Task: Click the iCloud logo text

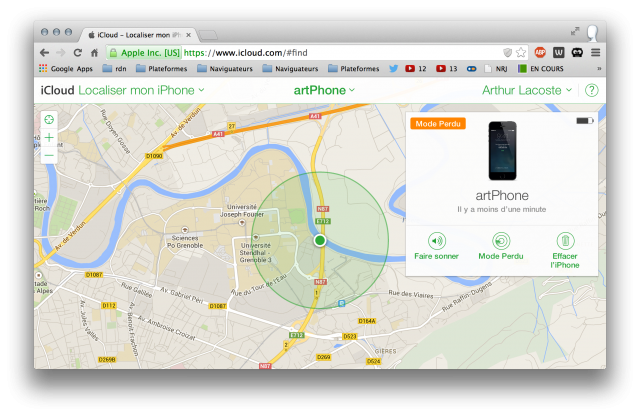Action: 57,90
